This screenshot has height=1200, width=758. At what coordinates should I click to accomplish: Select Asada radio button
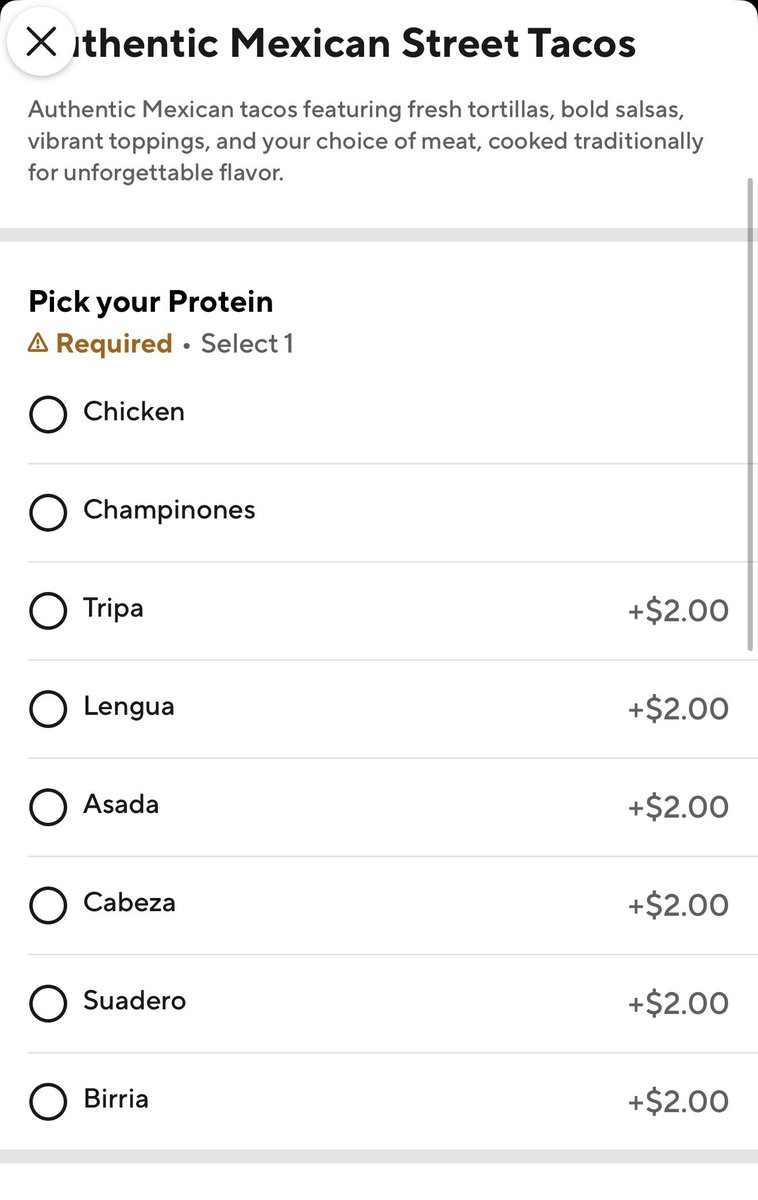point(48,806)
